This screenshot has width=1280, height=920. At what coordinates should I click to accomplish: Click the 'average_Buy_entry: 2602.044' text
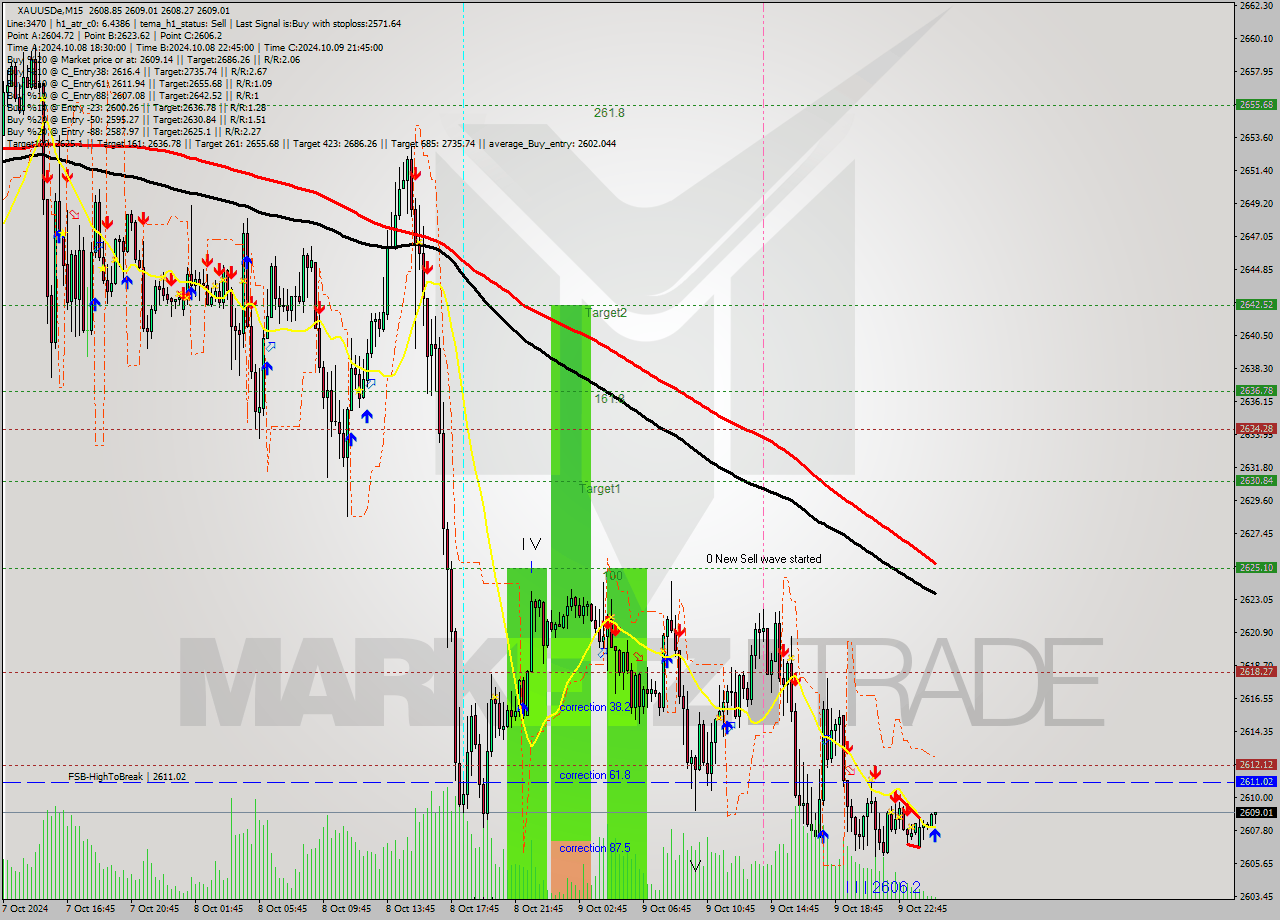tap(552, 144)
